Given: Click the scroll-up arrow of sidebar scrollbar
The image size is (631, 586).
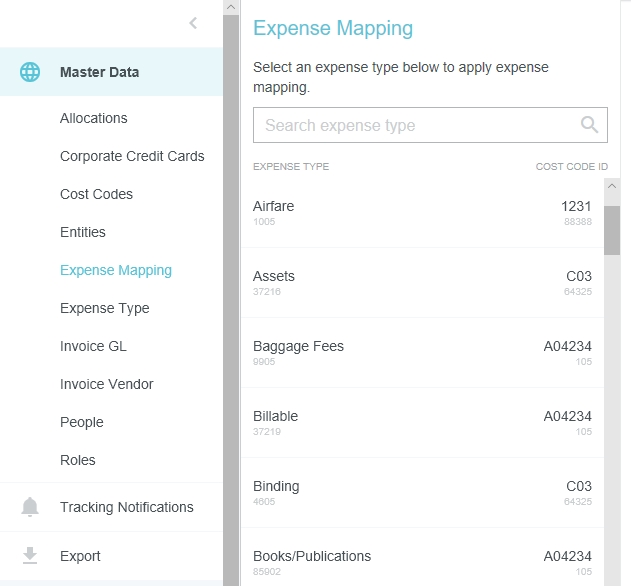Looking at the screenshot, I should pos(231,7).
